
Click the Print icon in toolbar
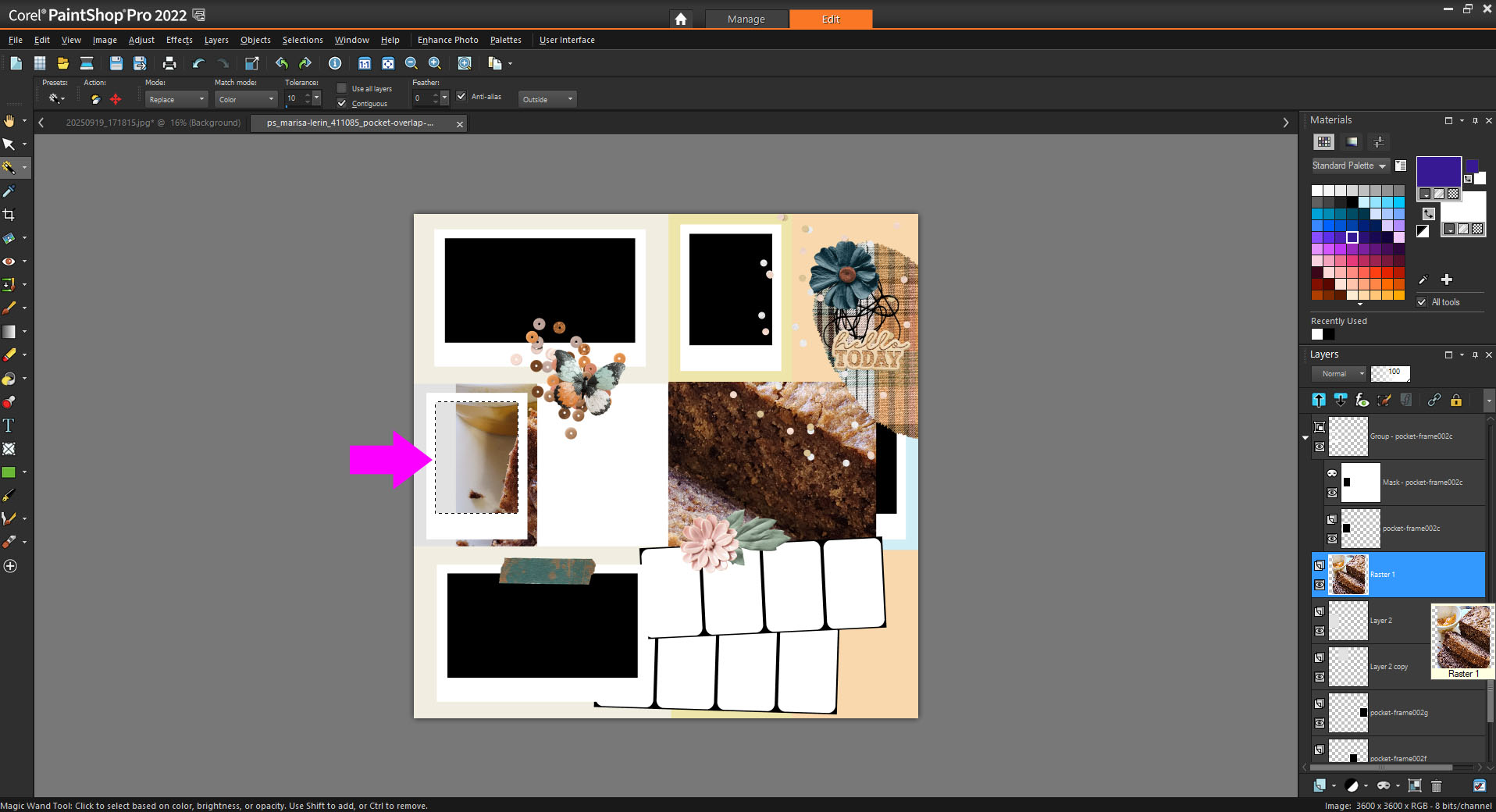coord(169,63)
